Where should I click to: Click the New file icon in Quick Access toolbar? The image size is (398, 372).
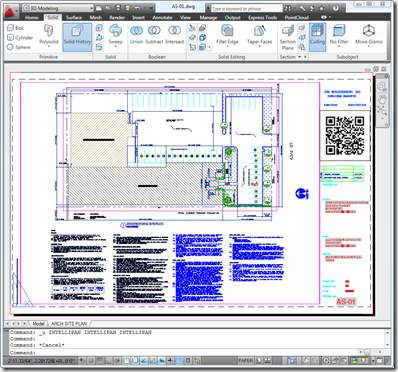tap(99, 8)
